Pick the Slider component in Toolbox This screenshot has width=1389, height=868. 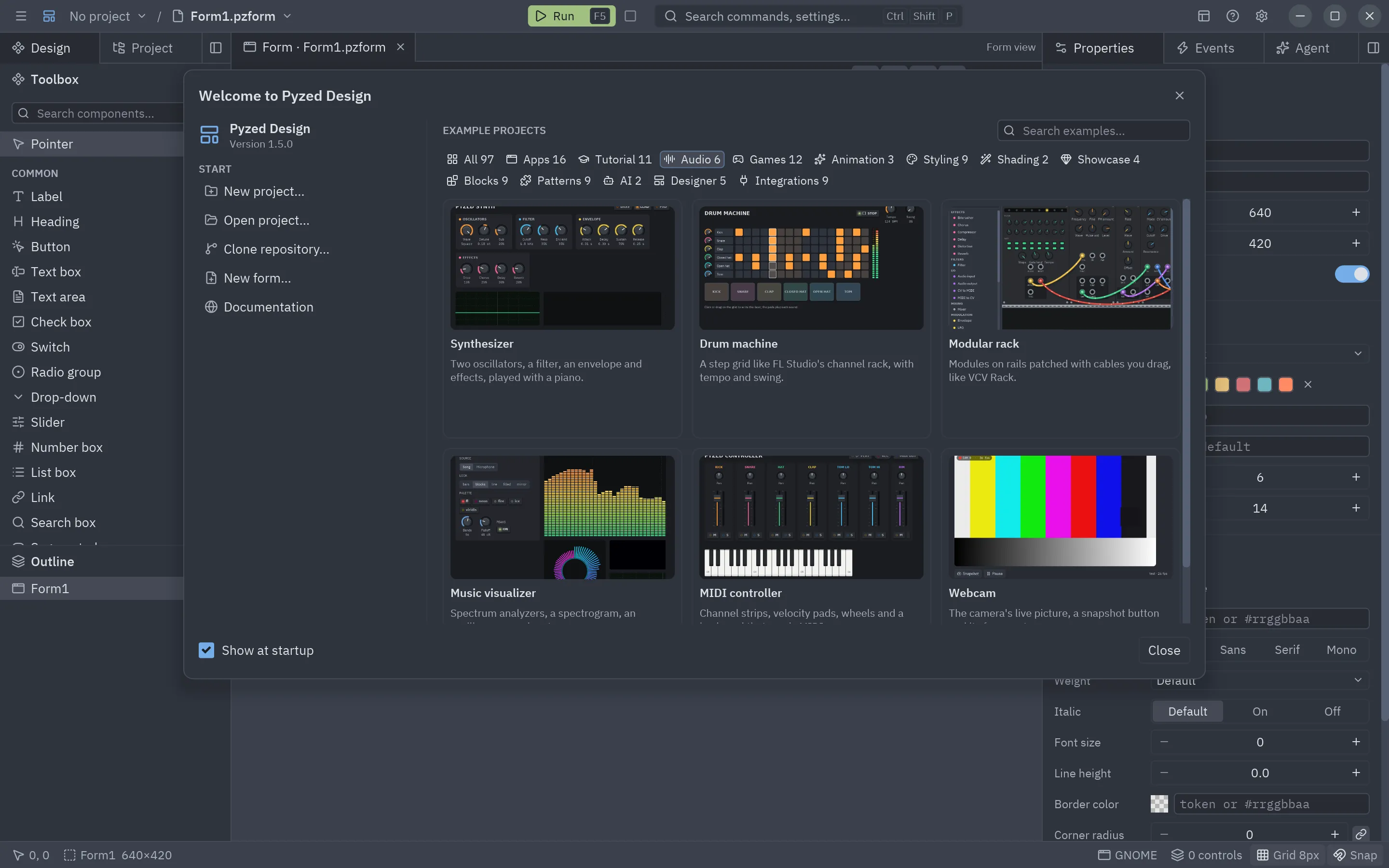[92, 422]
